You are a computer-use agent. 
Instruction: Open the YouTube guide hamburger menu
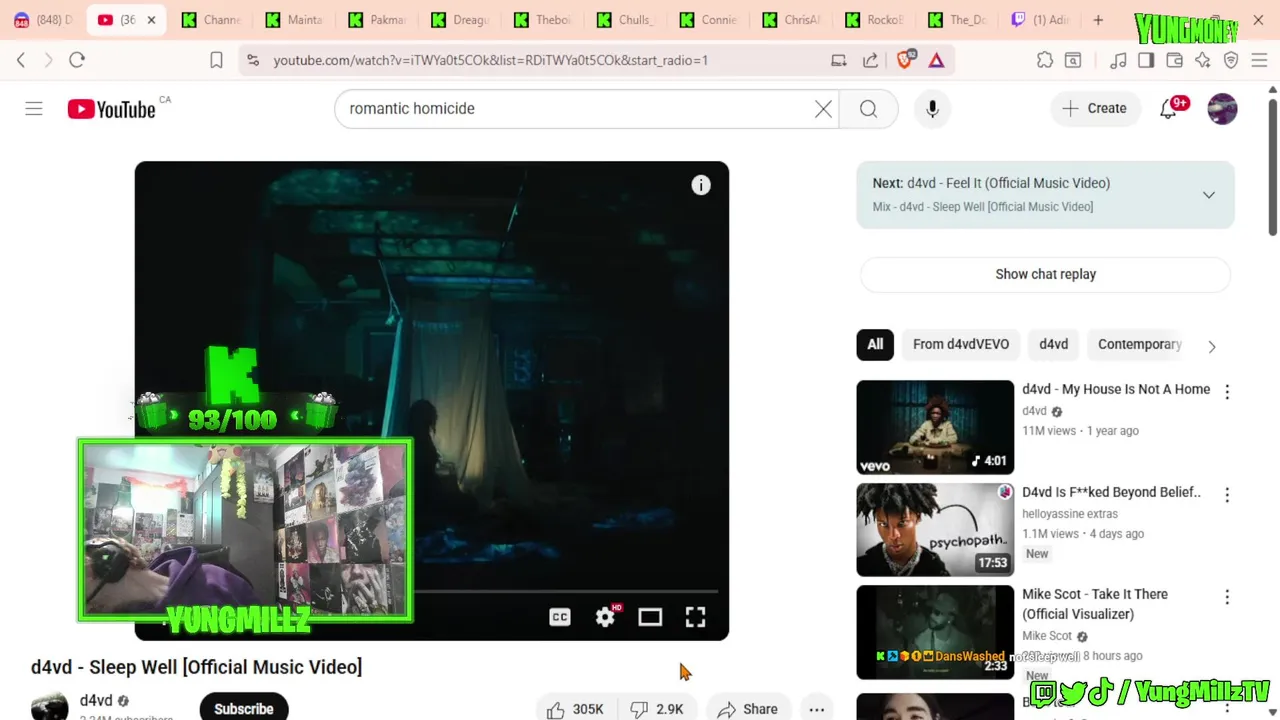(34, 108)
